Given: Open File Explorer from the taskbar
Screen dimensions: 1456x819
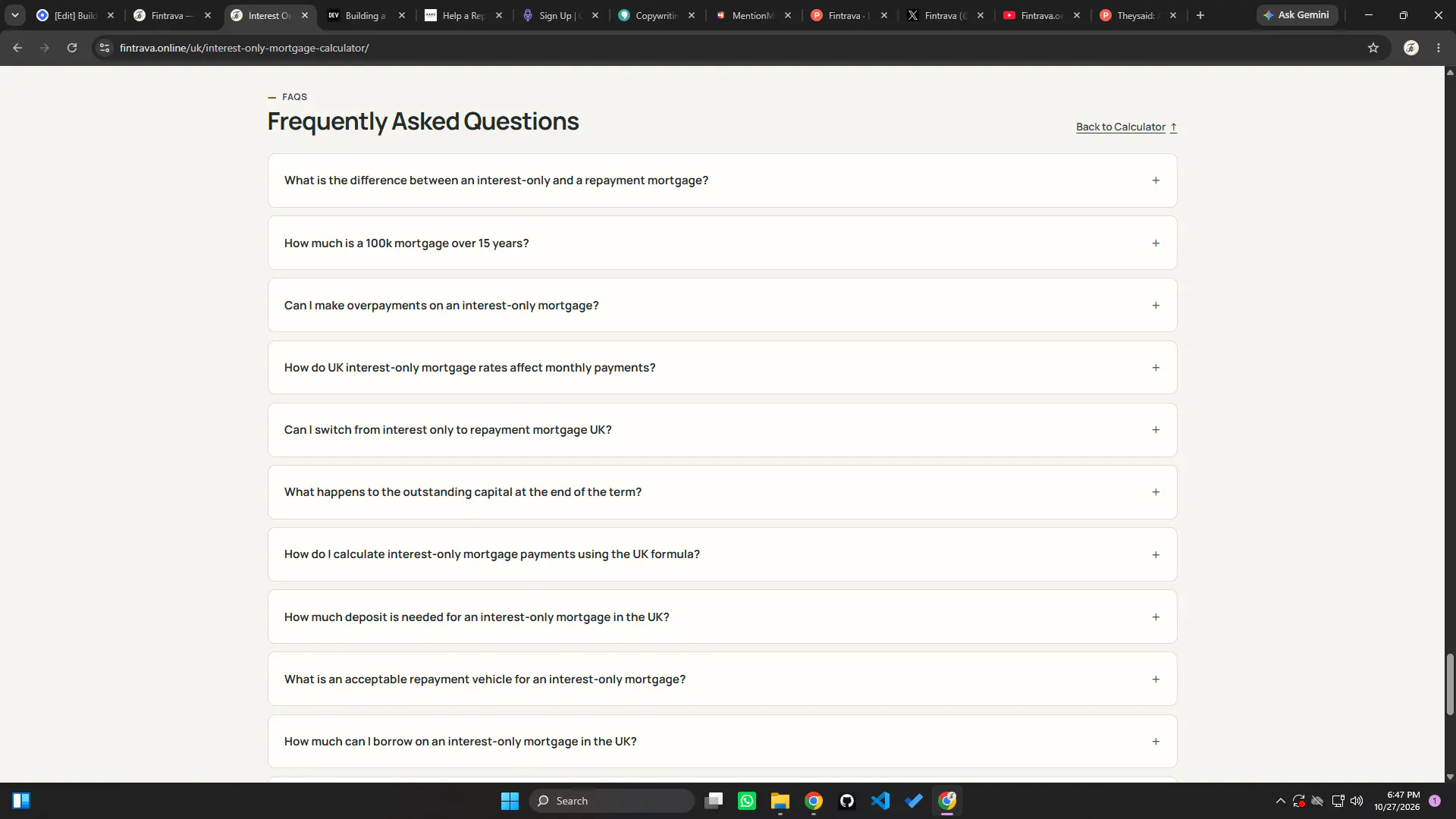Looking at the screenshot, I should pos(780,801).
